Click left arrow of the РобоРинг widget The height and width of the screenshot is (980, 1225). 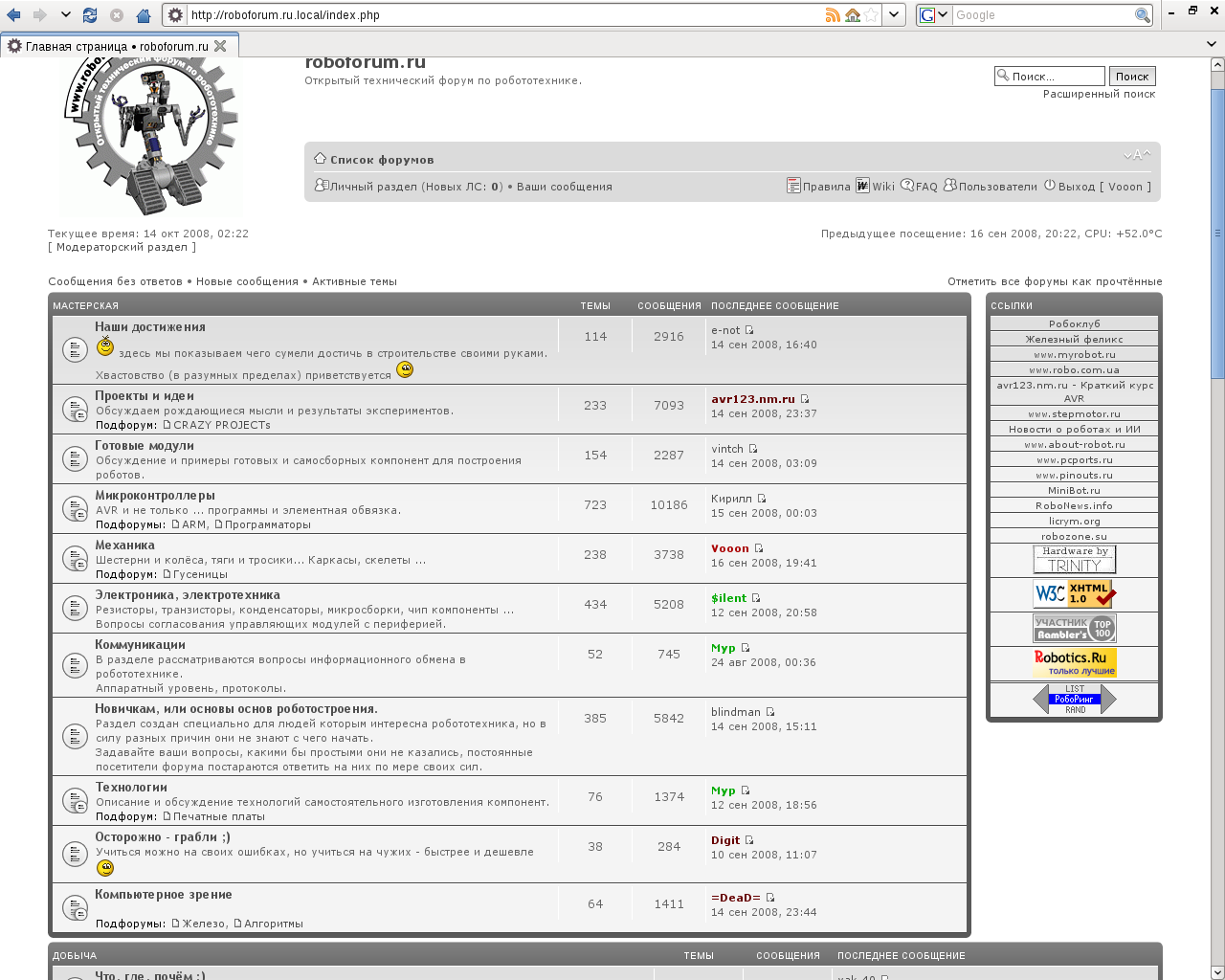coord(1040,700)
